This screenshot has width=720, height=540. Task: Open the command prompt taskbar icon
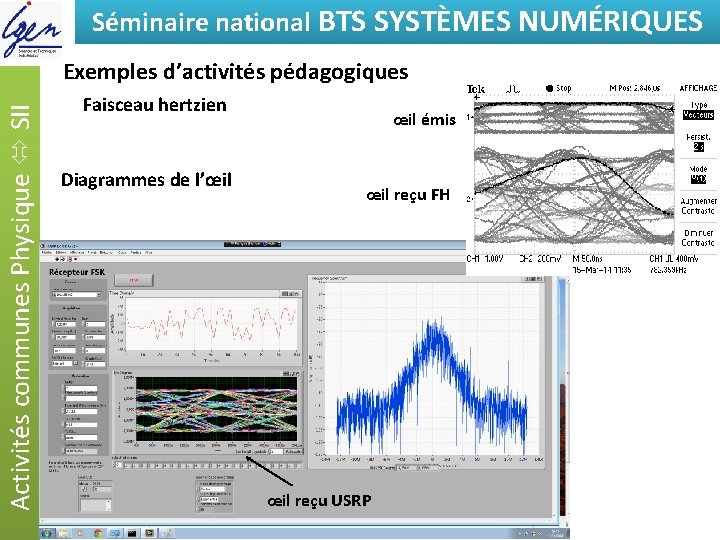[x=132, y=533]
